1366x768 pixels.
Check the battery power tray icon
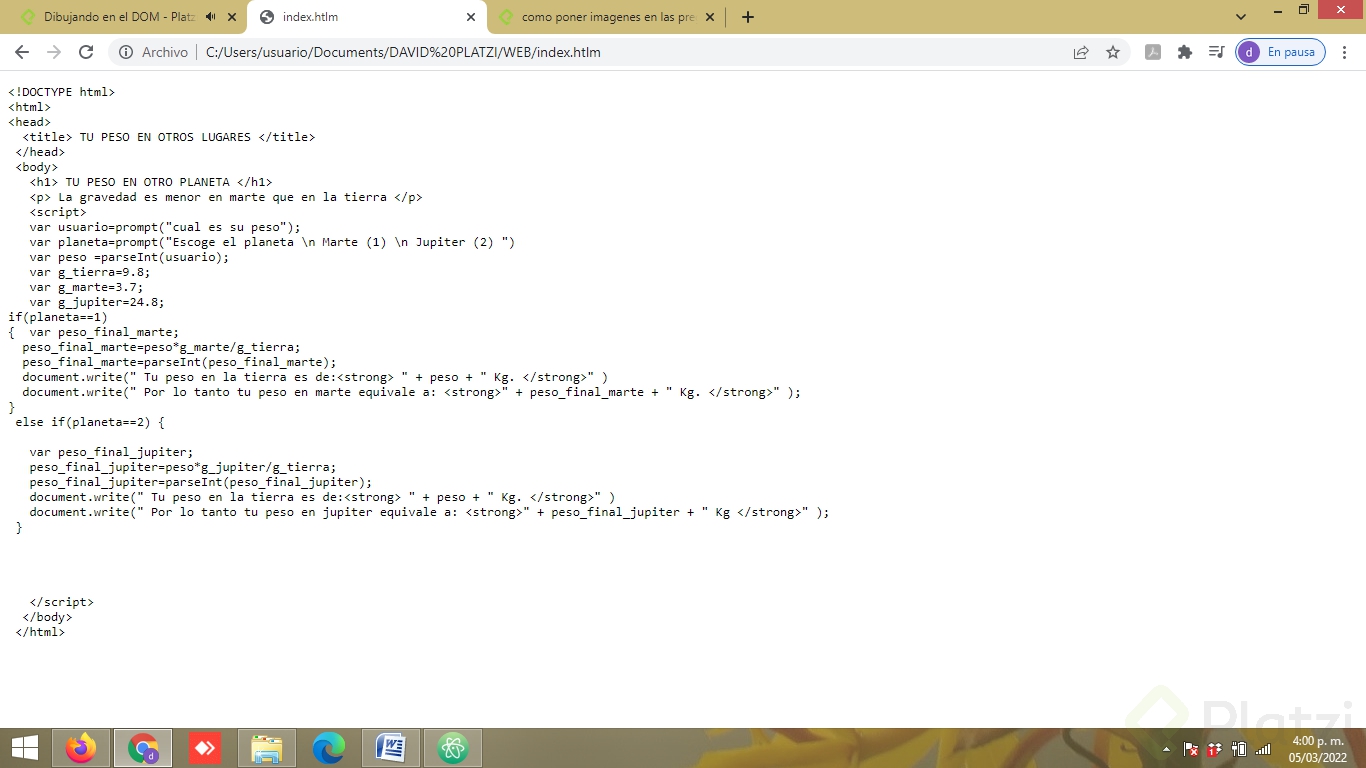(1239, 749)
